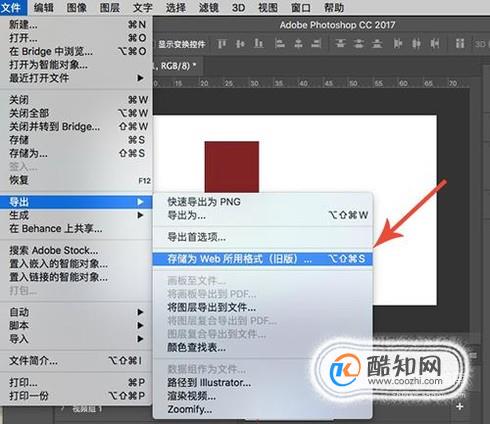Image resolution: width=490 pixels, height=424 pixels.
Task: Choose 打印一份 menu item
Action: (x=76, y=396)
